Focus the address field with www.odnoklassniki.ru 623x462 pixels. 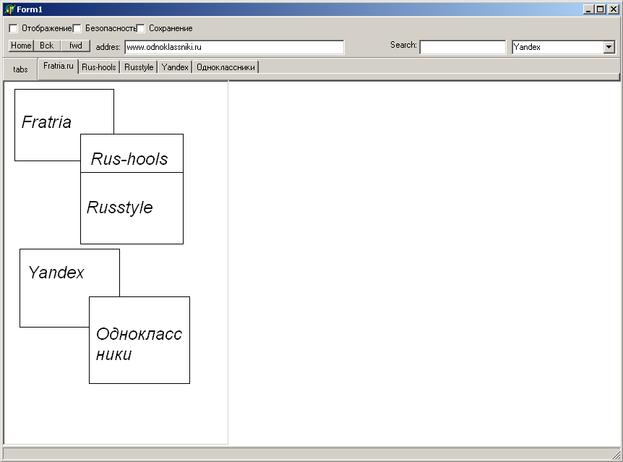234,47
